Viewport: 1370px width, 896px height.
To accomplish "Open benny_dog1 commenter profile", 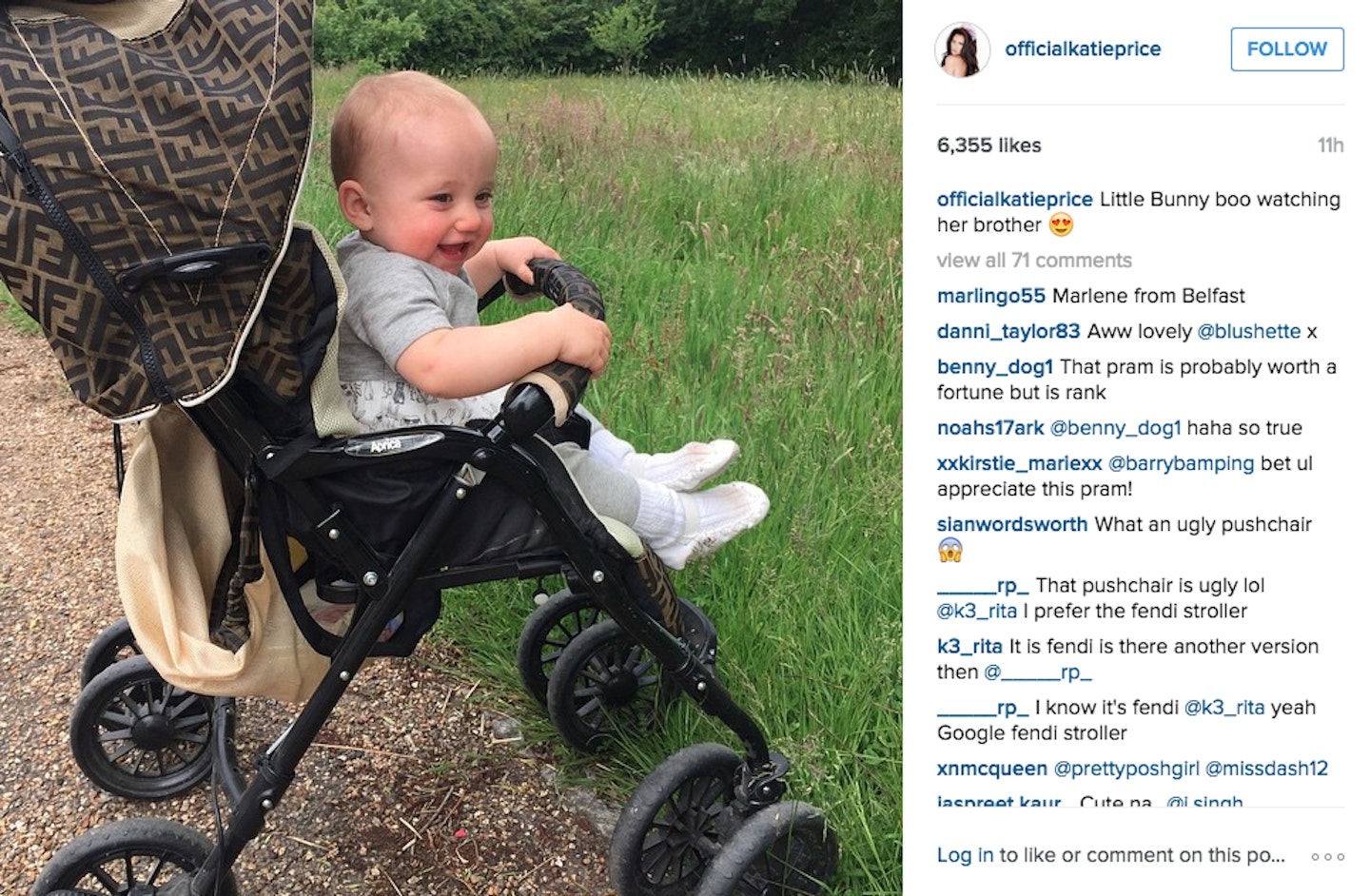I will click(x=995, y=366).
